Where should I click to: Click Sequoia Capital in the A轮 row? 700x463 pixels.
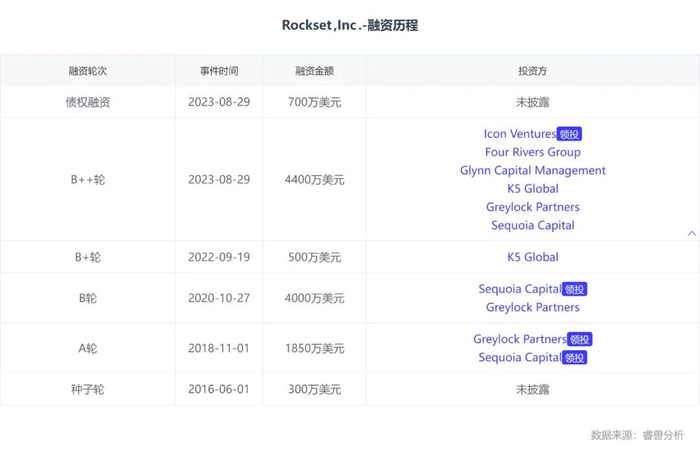point(519,357)
